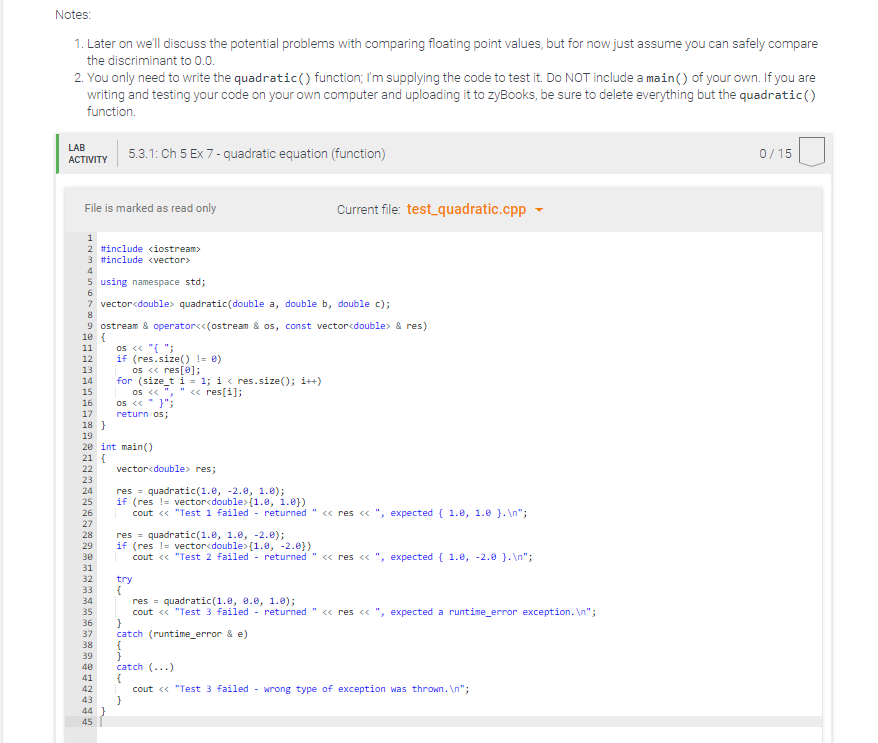Click the 'os << res[0];' line
The image size is (878, 743).
click(166, 370)
